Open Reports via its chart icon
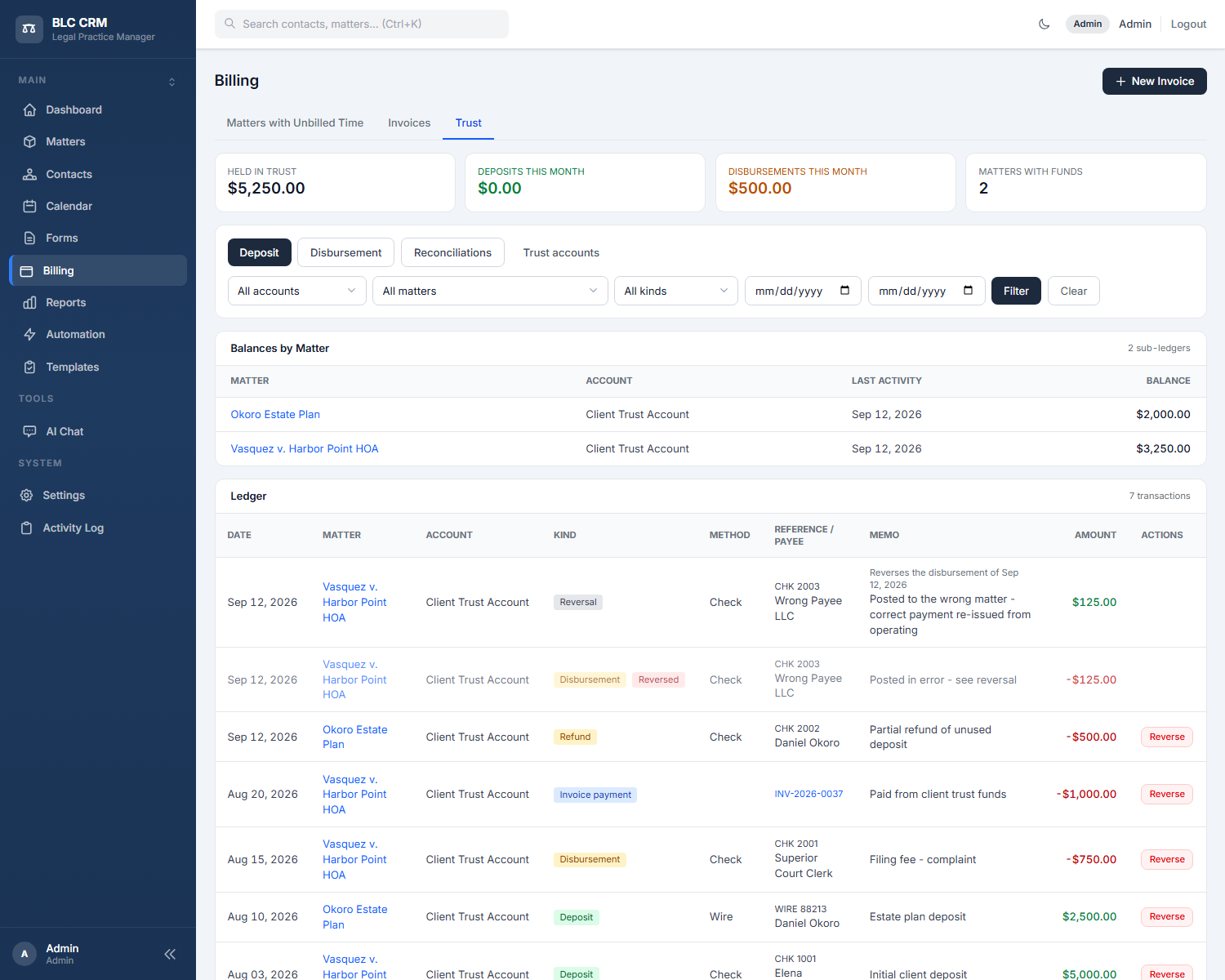The width and height of the screenshot is (1225, 980). click(x=29, y=302)
